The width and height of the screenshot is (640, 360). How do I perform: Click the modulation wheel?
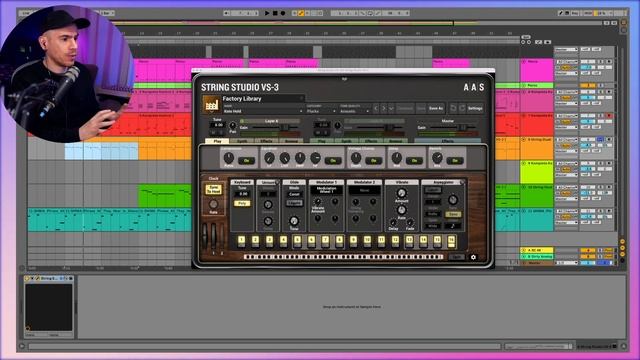click(213, 236)
